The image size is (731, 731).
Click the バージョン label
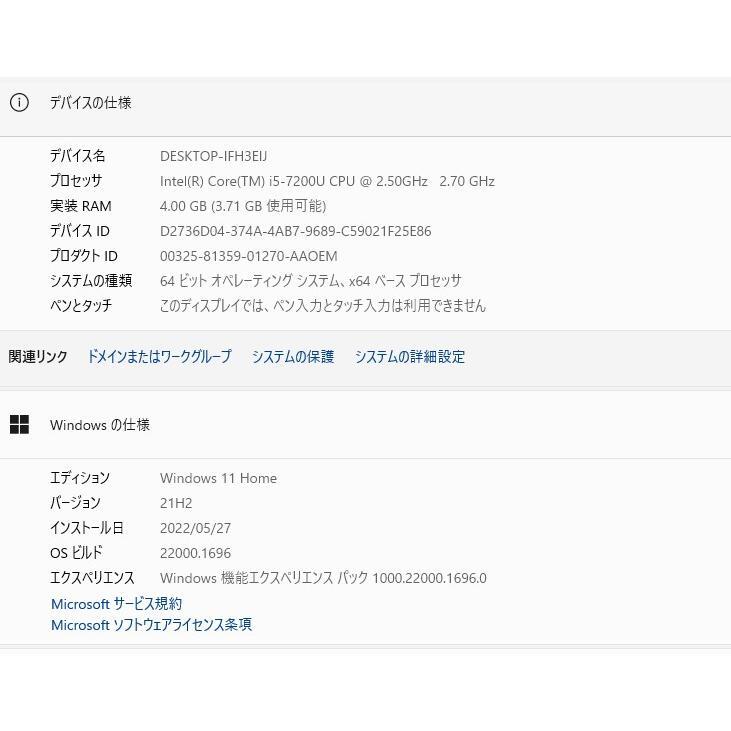pos(75,503)
